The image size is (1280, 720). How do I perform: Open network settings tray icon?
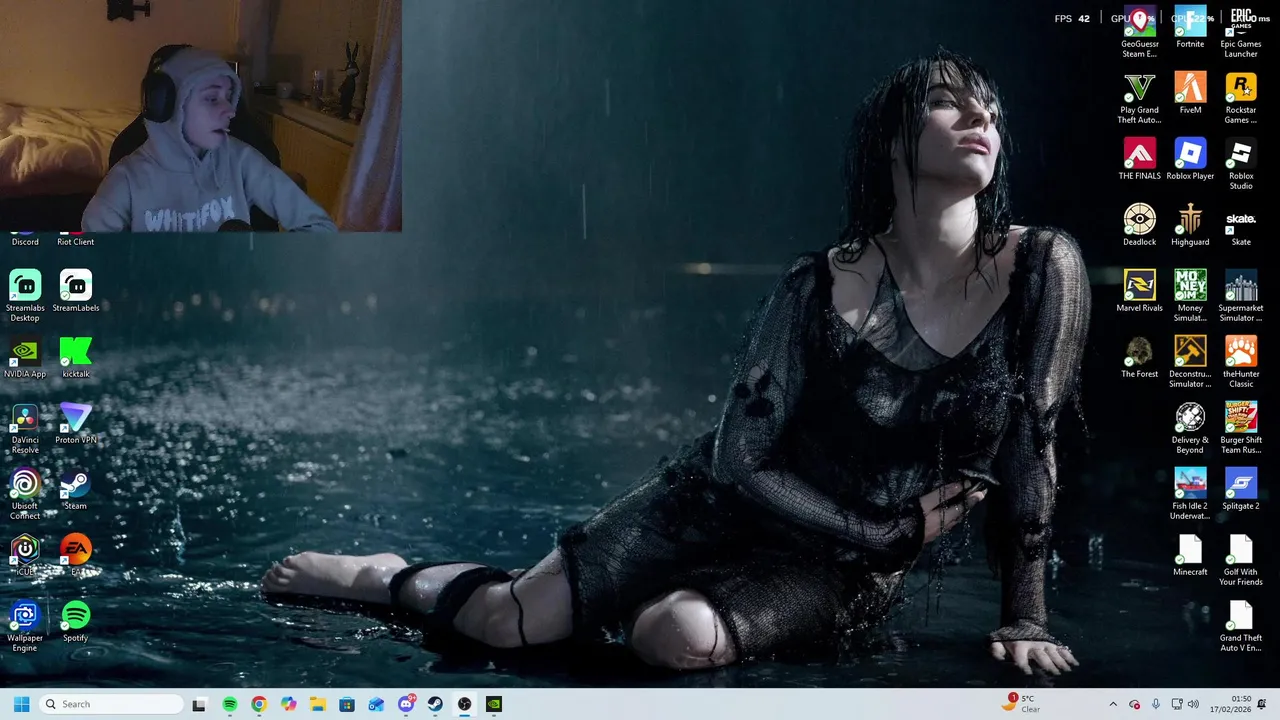tap(1177, 704)
